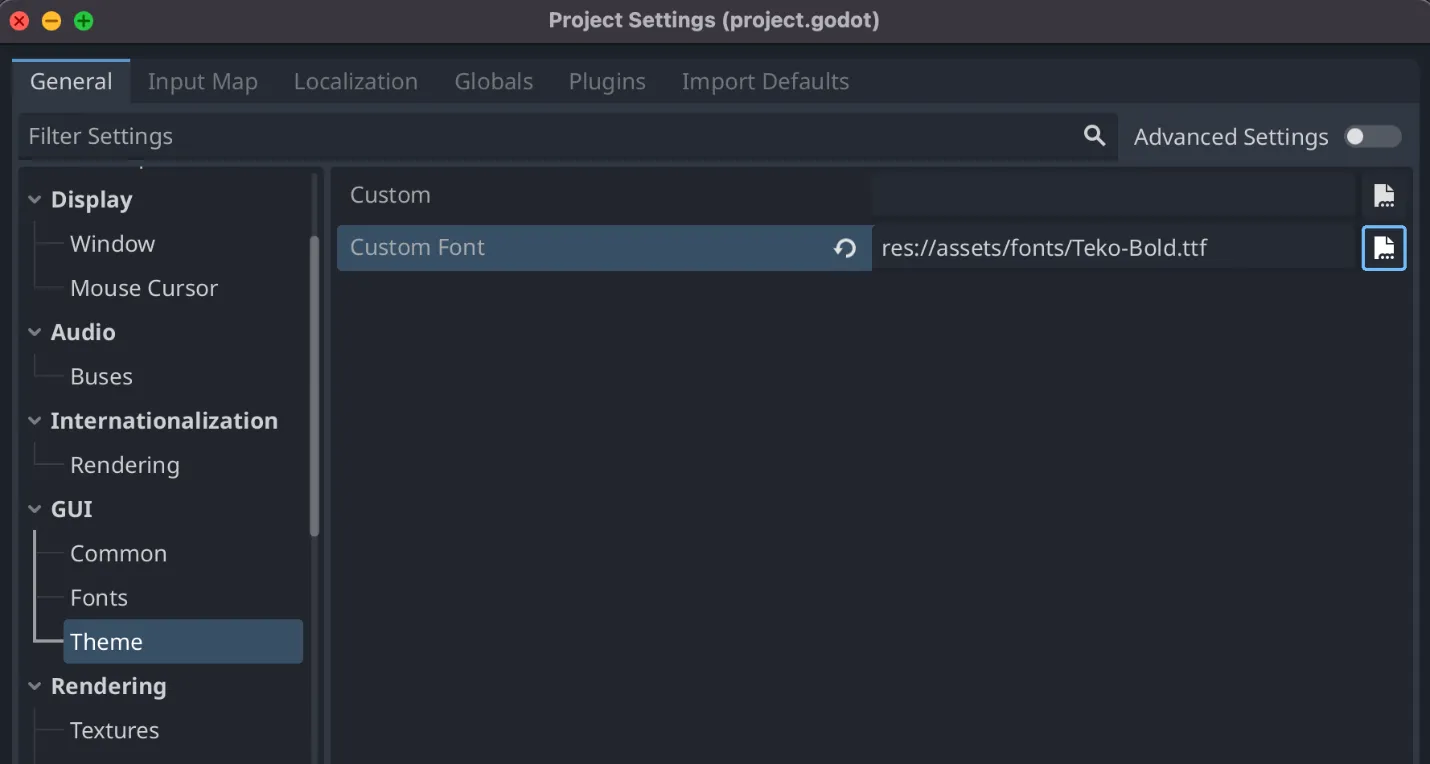
Task: Collapse the Internationalization section
Action: [35, 421]
